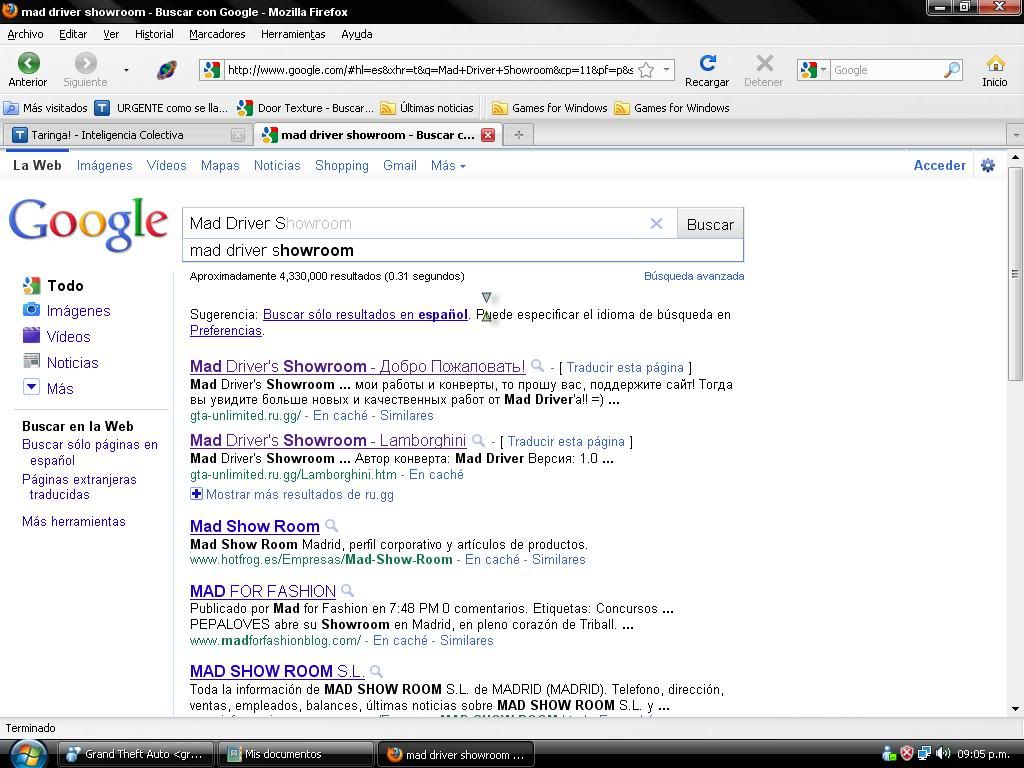Viewport: 1024px width, 768px height.
Task: Open the Más visitados bookmark folder
Action: pos(46,108)
